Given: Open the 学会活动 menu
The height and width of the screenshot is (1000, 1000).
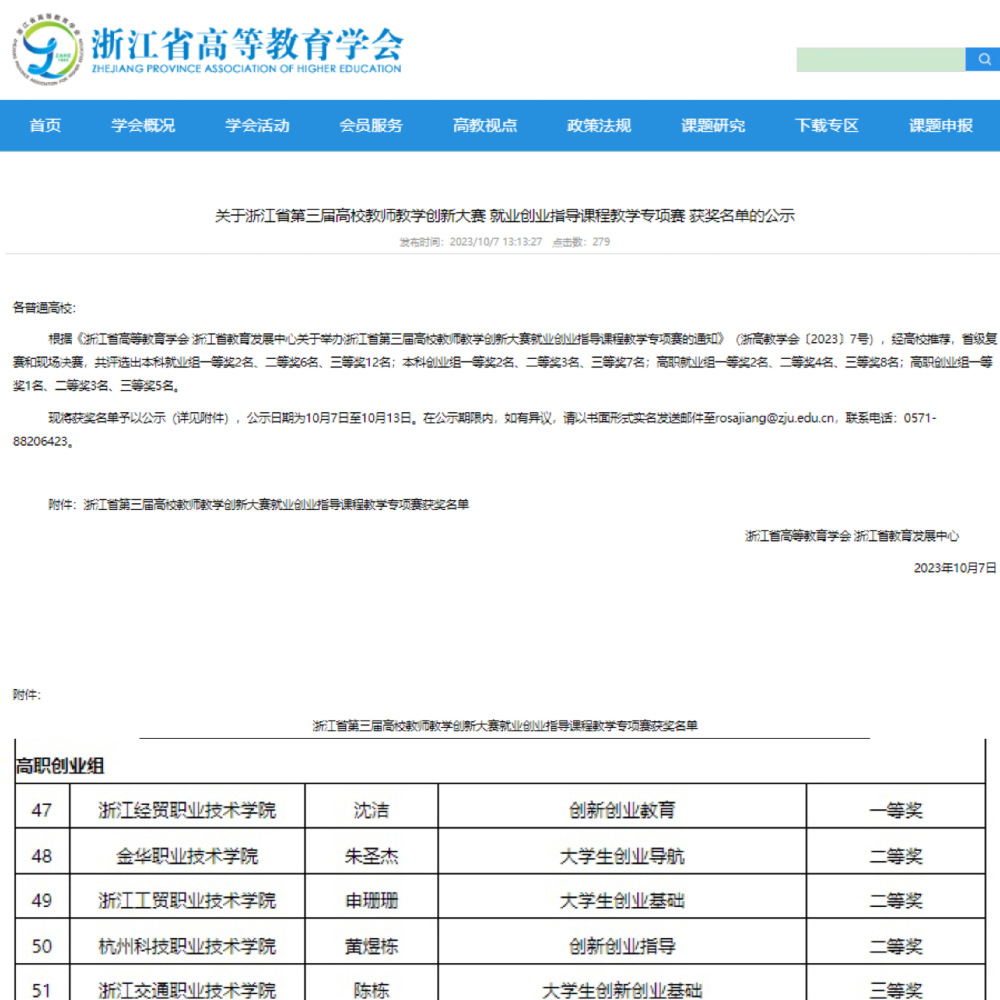Looking at the screenshot, I should point(257,126).
